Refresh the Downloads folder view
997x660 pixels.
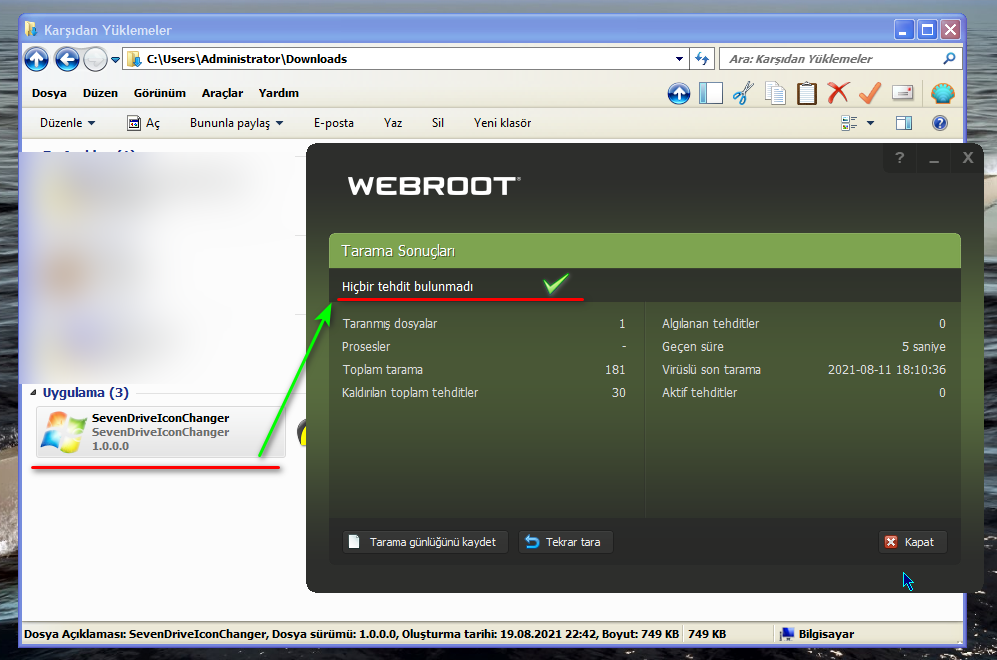pyautogui.click(x=702, y=59)
